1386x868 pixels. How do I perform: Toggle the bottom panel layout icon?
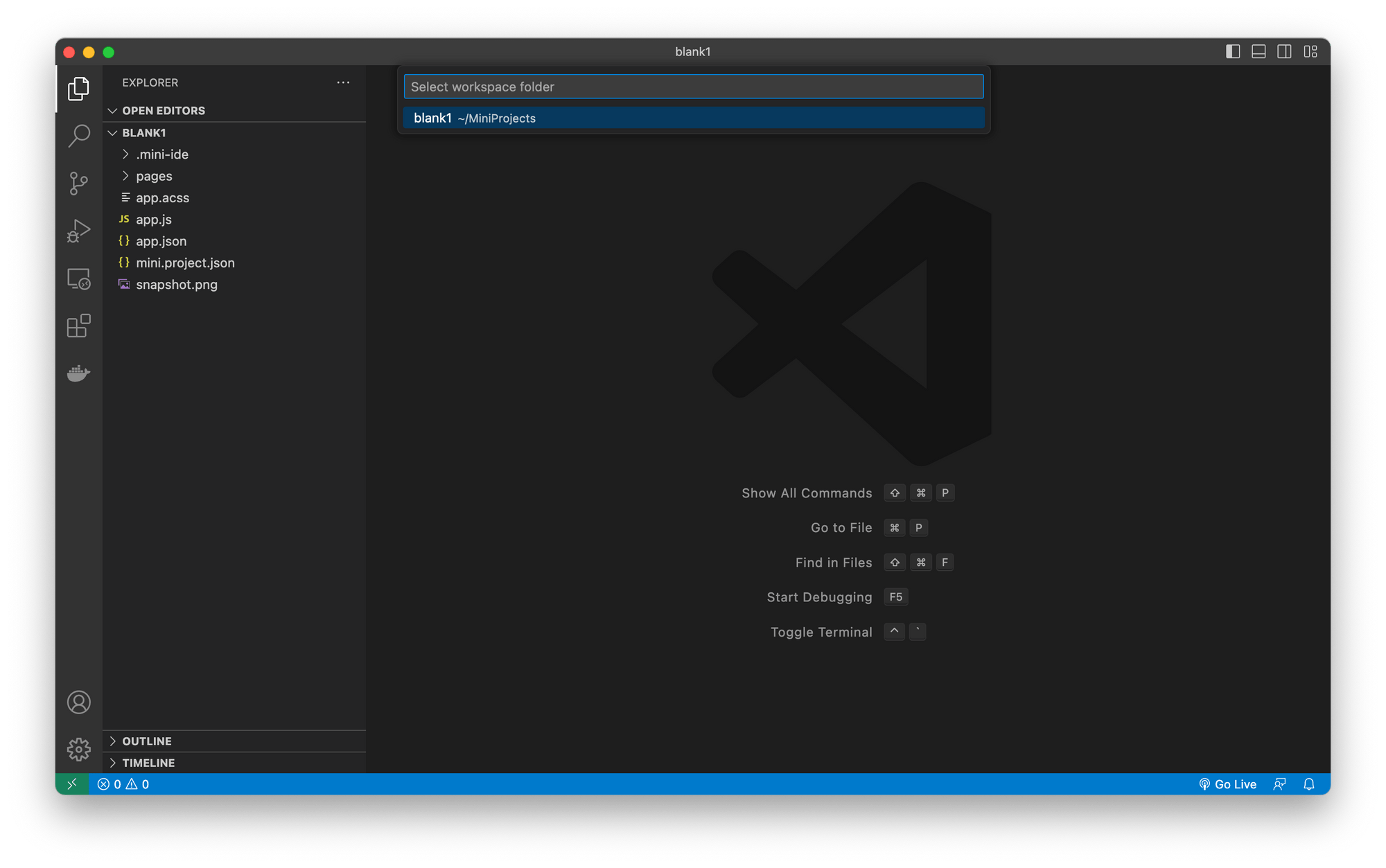point(1258,51)
